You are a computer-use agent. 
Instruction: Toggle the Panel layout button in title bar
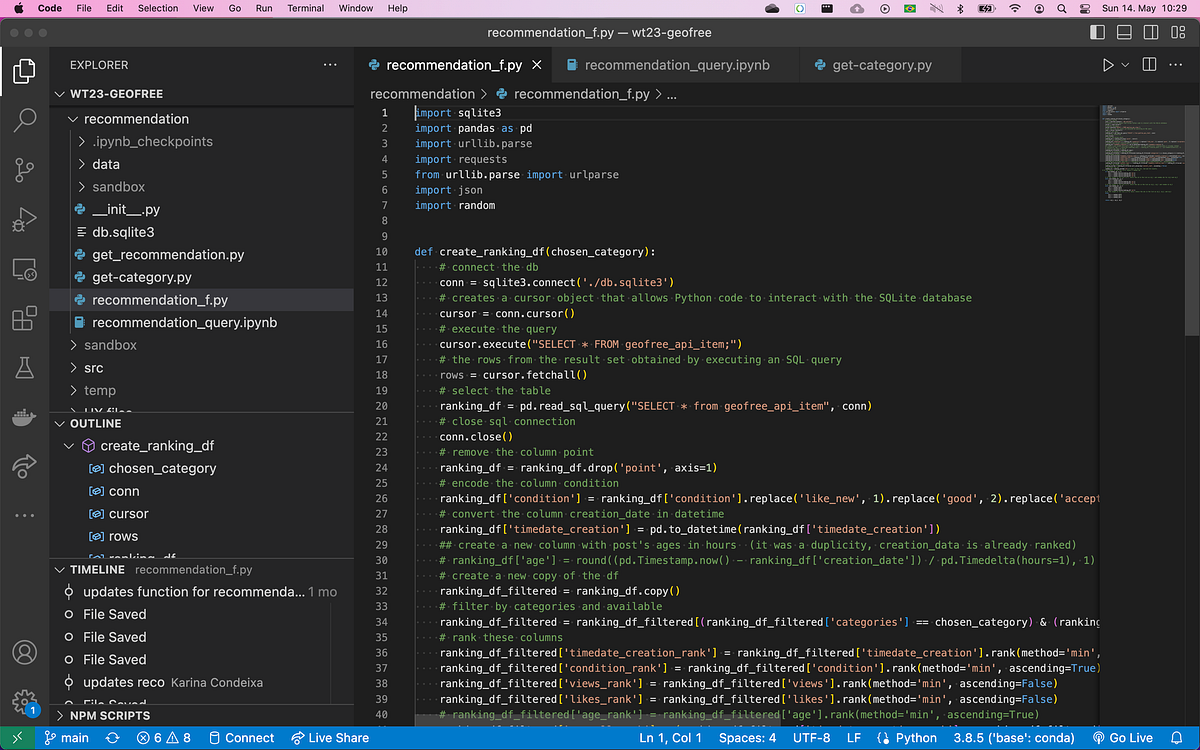coord(1124,33)
